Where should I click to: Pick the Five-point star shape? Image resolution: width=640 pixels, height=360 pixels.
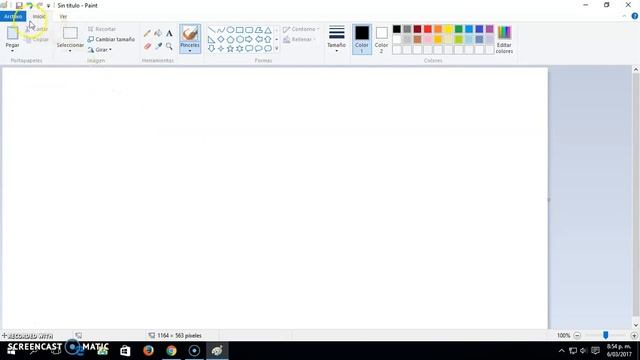point(230,49)
